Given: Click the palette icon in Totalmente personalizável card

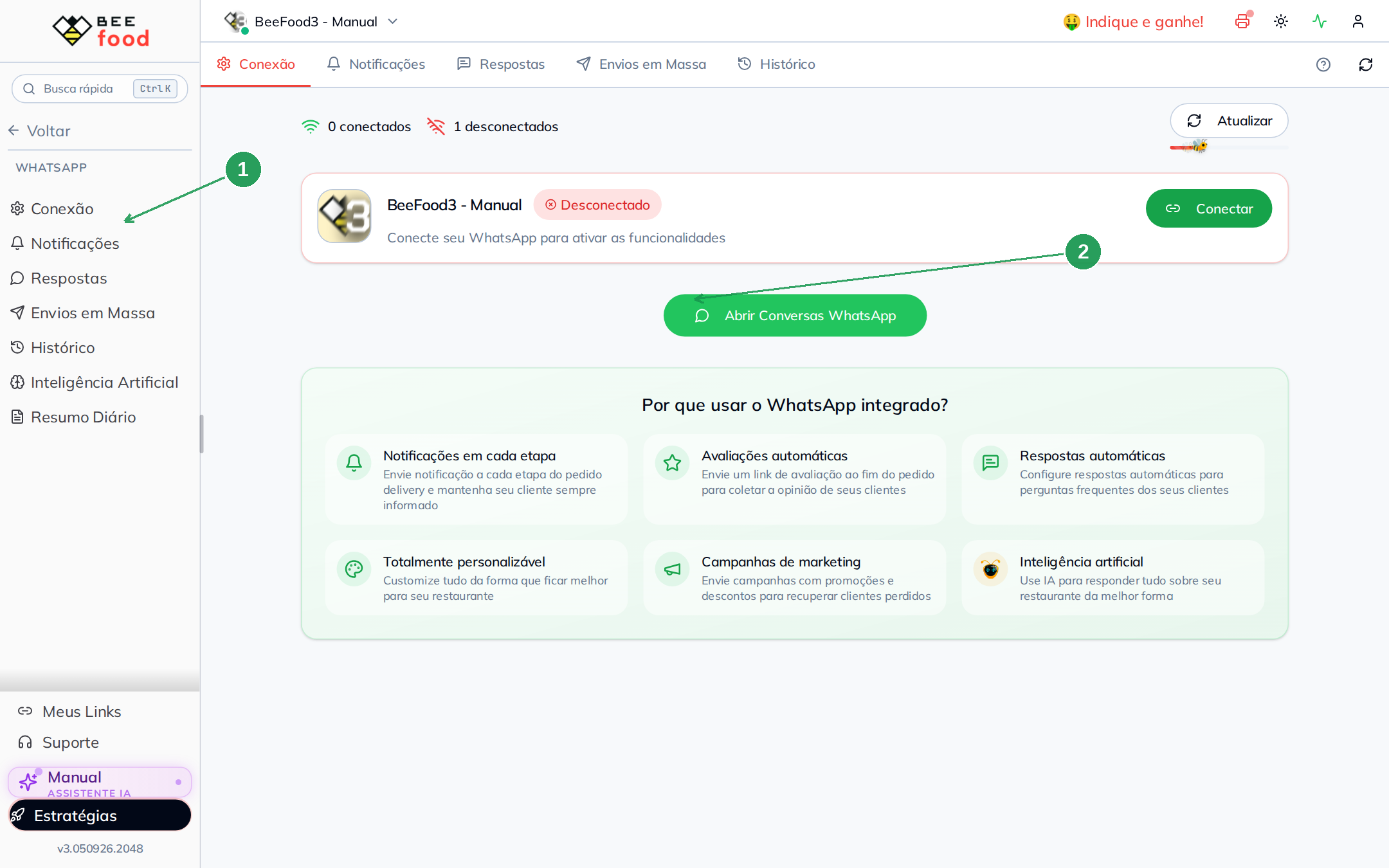Looking at the screenshot, I should pyautogui.click(x=354, y=569).
